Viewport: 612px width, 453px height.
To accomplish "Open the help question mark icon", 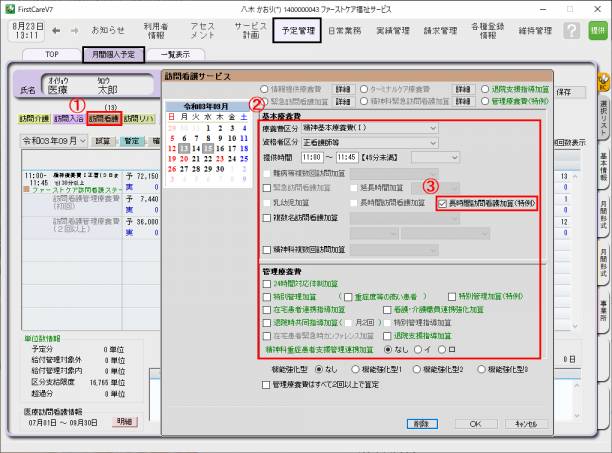I will 570,31.
